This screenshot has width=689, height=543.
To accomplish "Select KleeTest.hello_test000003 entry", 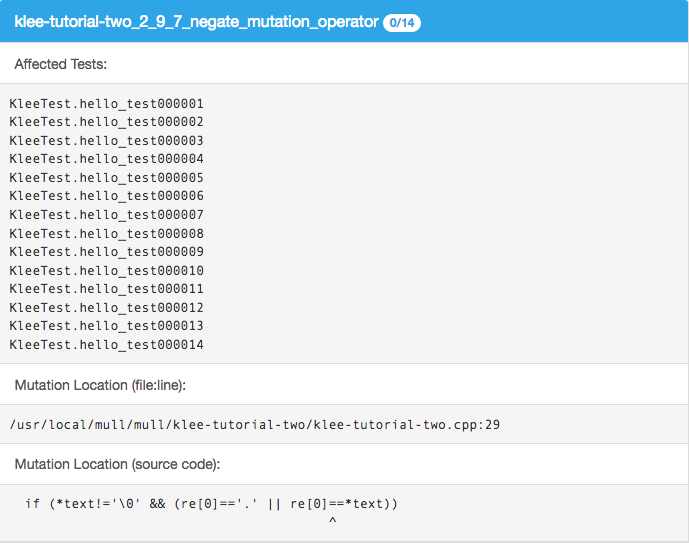I will 106,141.
